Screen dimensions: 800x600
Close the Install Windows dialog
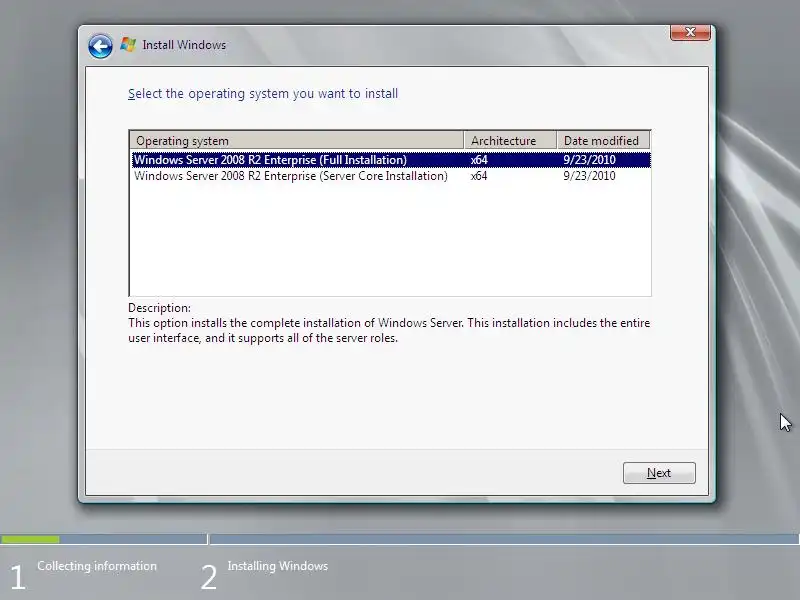690,32
